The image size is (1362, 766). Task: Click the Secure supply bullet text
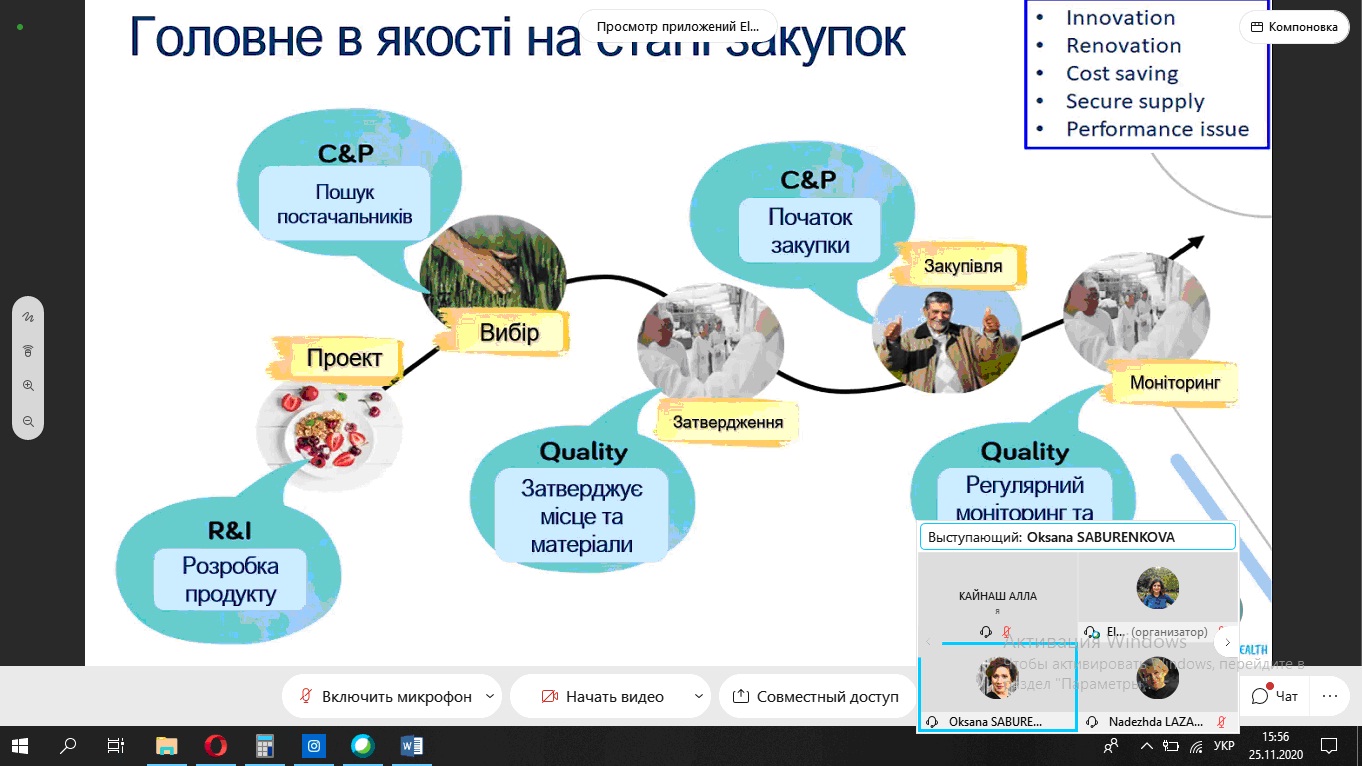pos(1135,102)
